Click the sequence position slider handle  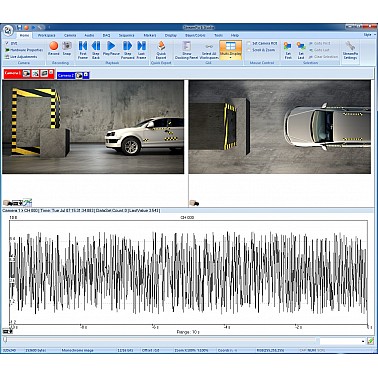click(5, 340)
